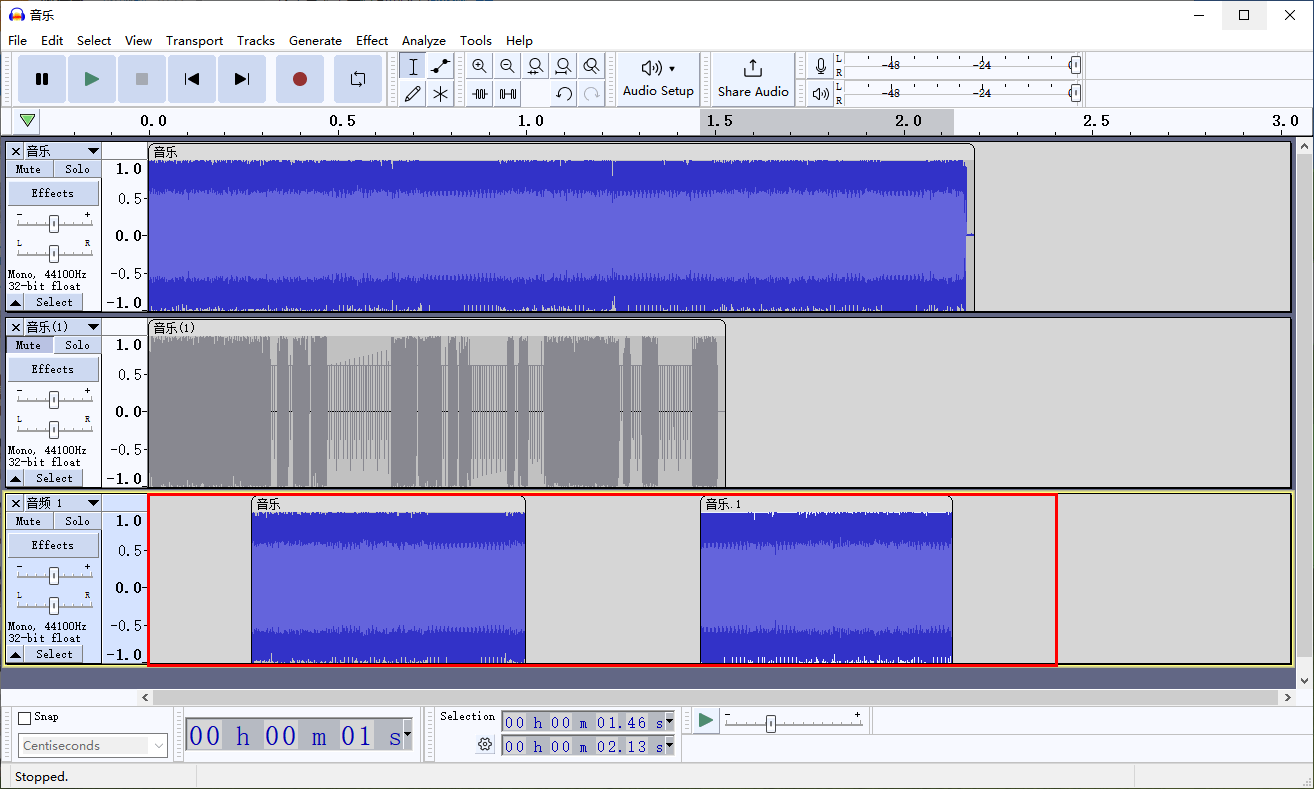This screenshot has height=789, width=1314.
Task: Collapse the 音频 1 track panel arrow
Action: click(16, 654)
